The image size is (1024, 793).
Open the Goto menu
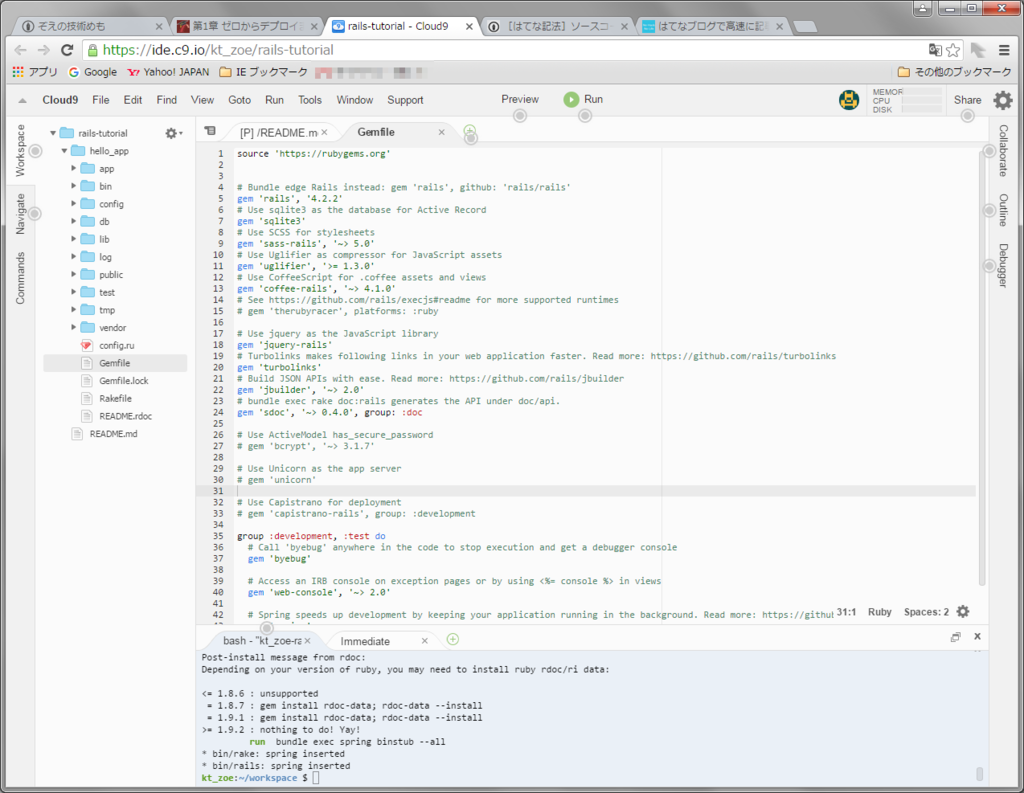[x=239, y=100]
